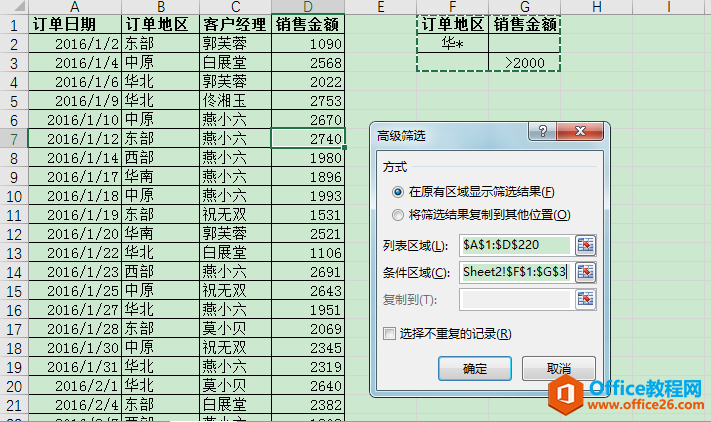711x422 pixels.
Task: Select row 12 header
Action: (x=14, y=234)
